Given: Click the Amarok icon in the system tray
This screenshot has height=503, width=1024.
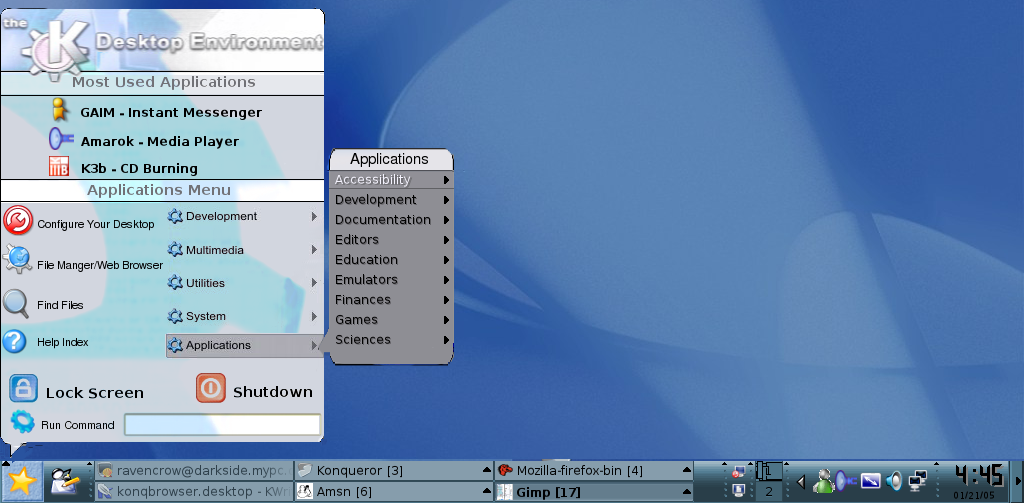Looking at the screenshot, I should (846, 481).
